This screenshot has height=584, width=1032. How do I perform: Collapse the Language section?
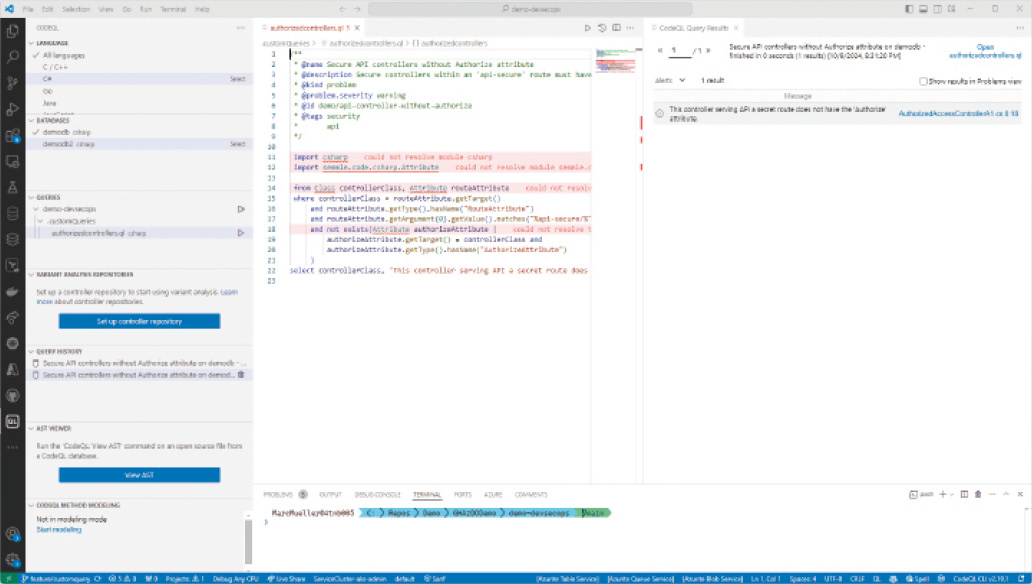pyautogui.click(x=31, y=43)
